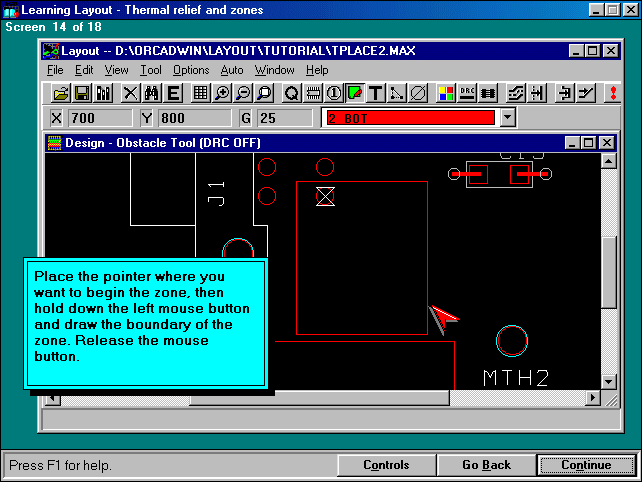Select the Text tool
Image resolution: width=642 pixels, height=482 pixels.
click(376, 93)
